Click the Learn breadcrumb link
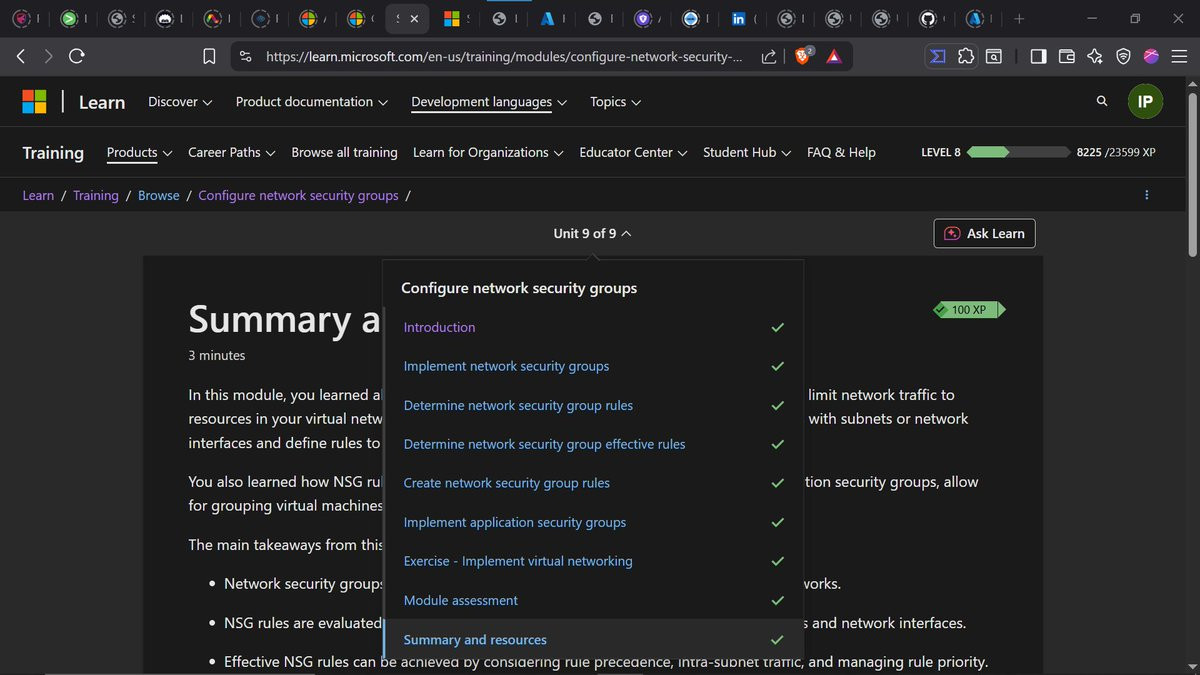This screenshot has width=1200, height=675. point(38,195)
